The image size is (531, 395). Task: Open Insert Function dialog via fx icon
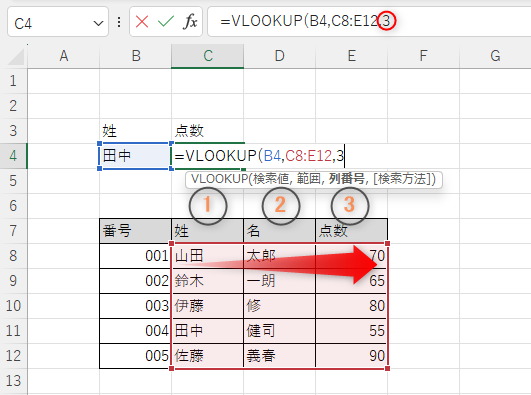[190, 22]
